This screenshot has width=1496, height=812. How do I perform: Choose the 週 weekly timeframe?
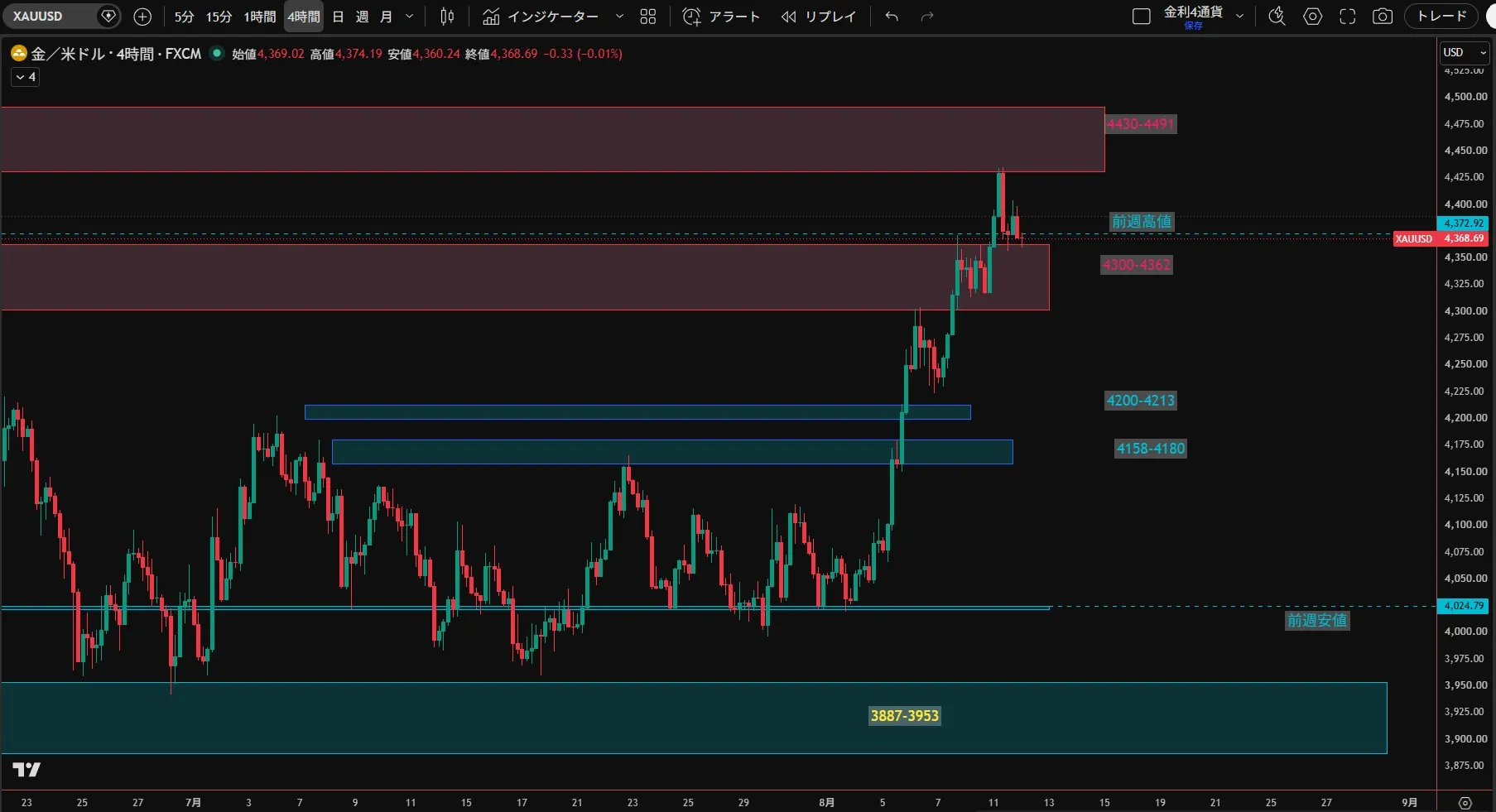point(362,17)
